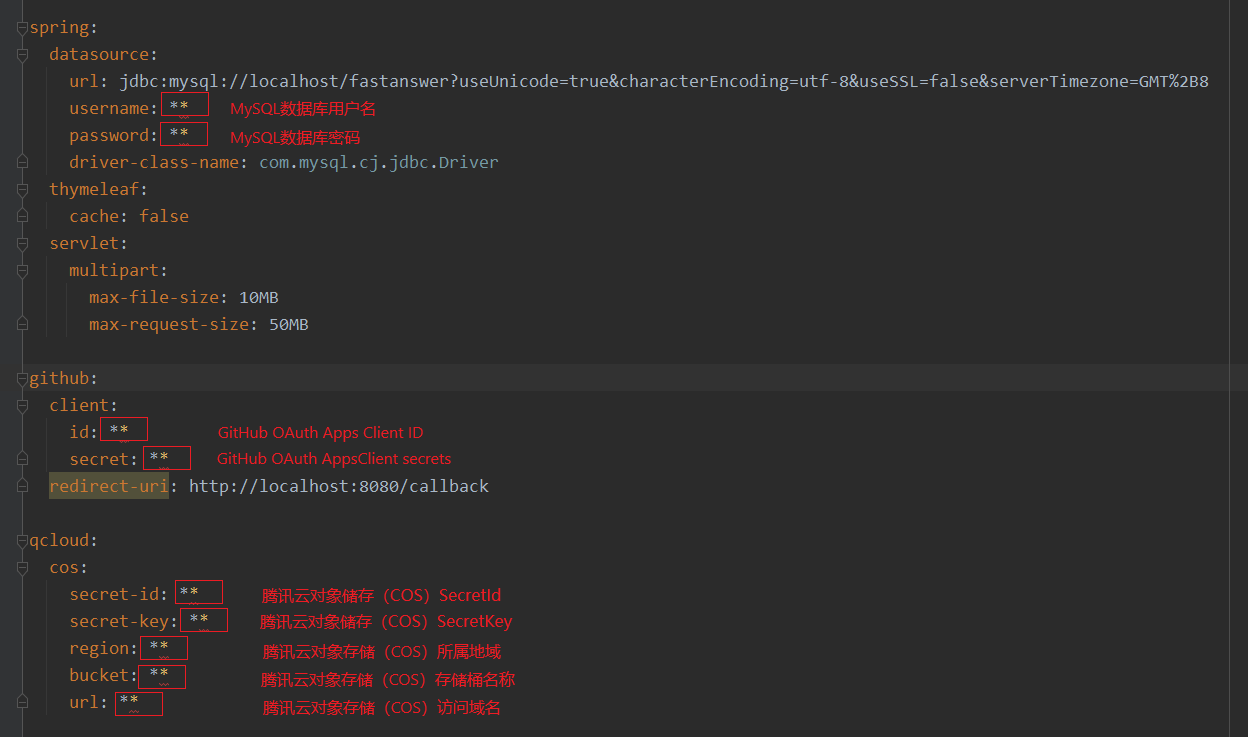1248x737 pixels.
Task: Collapse the spring block fold marker
Action: (22, 28)
